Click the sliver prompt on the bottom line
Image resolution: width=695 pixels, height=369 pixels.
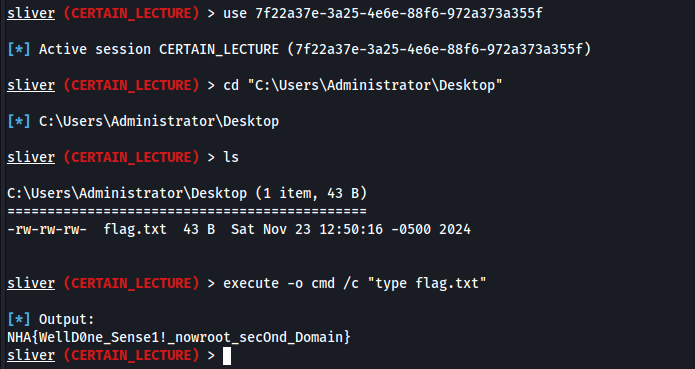(31, 356)
